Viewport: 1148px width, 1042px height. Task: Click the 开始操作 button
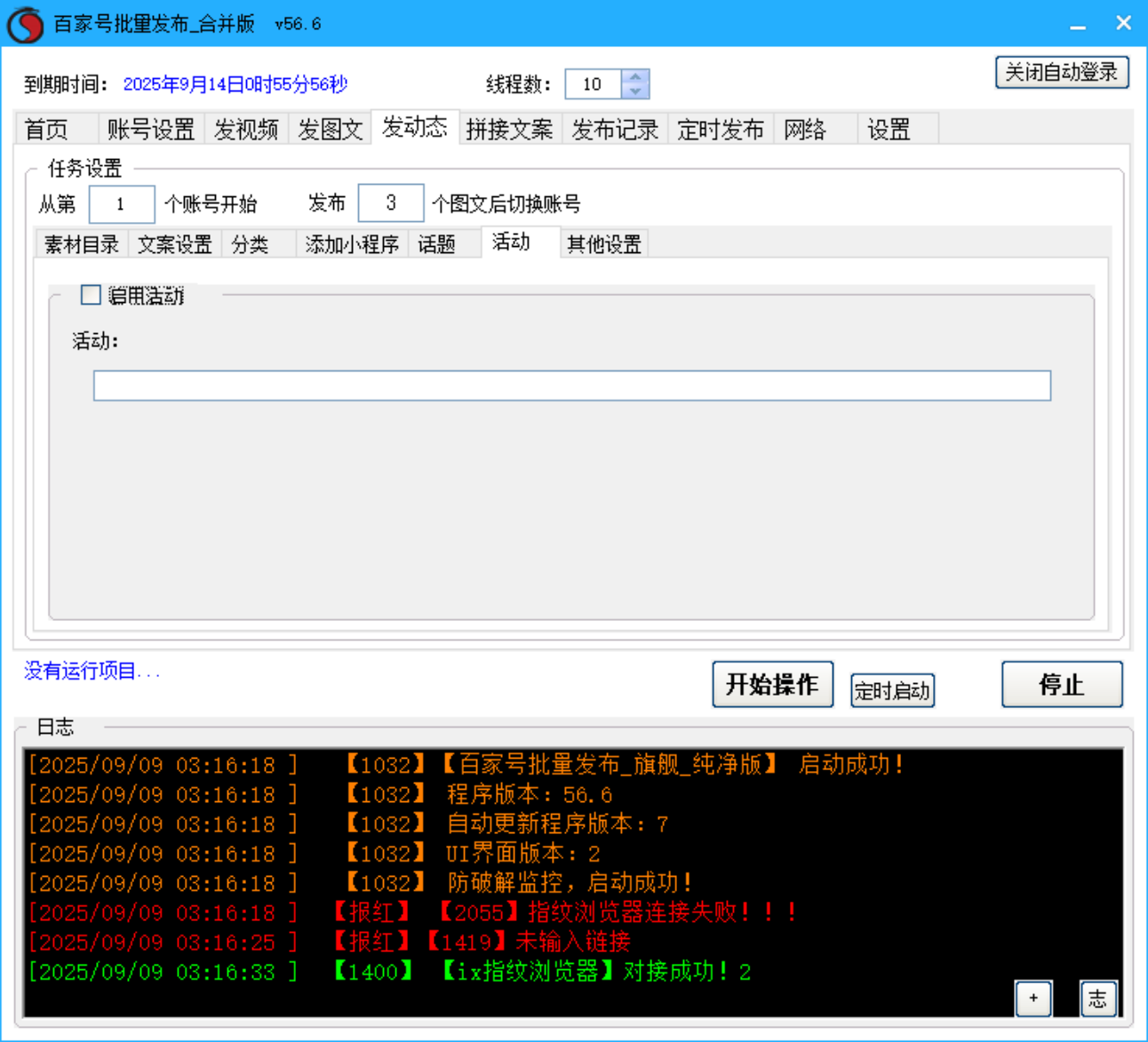(772, 684)
